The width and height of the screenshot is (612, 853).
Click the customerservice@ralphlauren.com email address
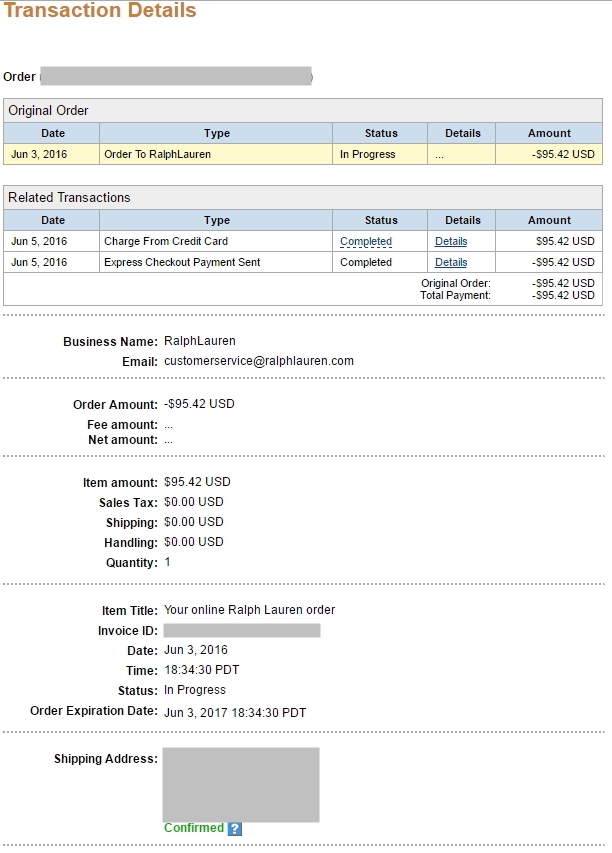(x=259, y=361)
